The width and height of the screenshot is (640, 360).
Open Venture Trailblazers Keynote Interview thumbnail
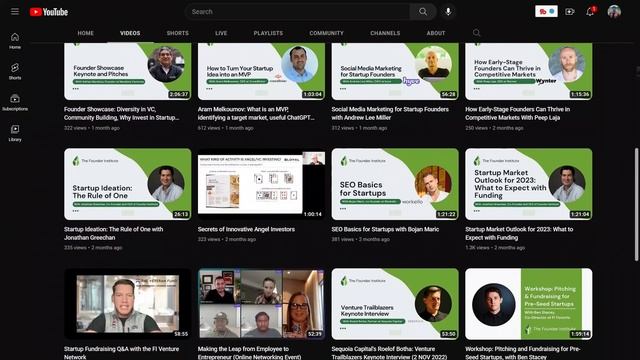tap(395, 304)
